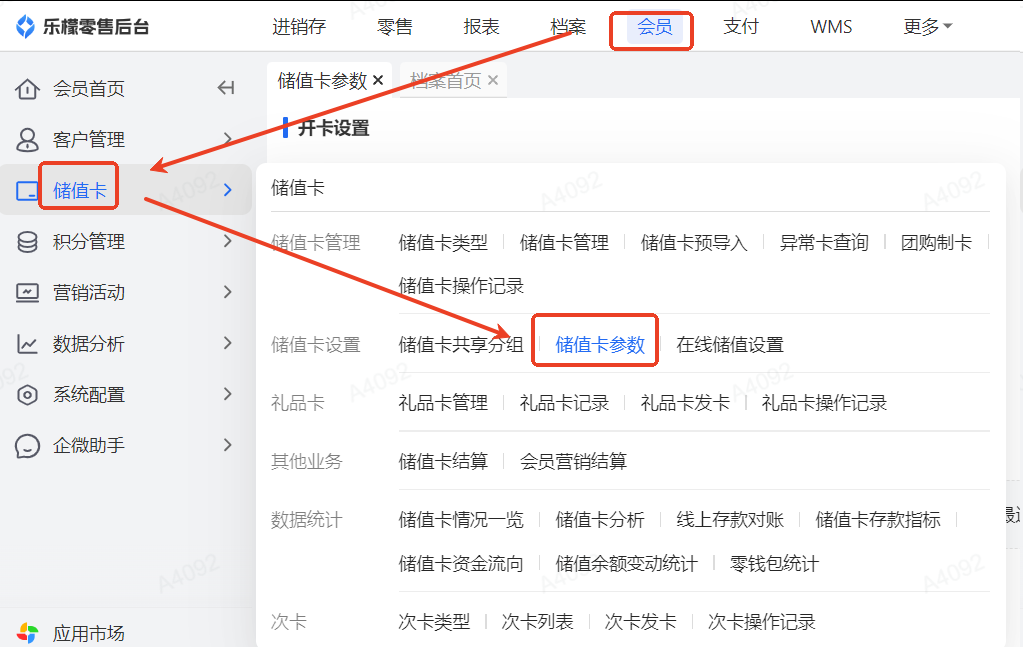Open 储值卡结算 link
This screenshot has width=1023, height=647.
pyautogui.click(x=443, y=462)
